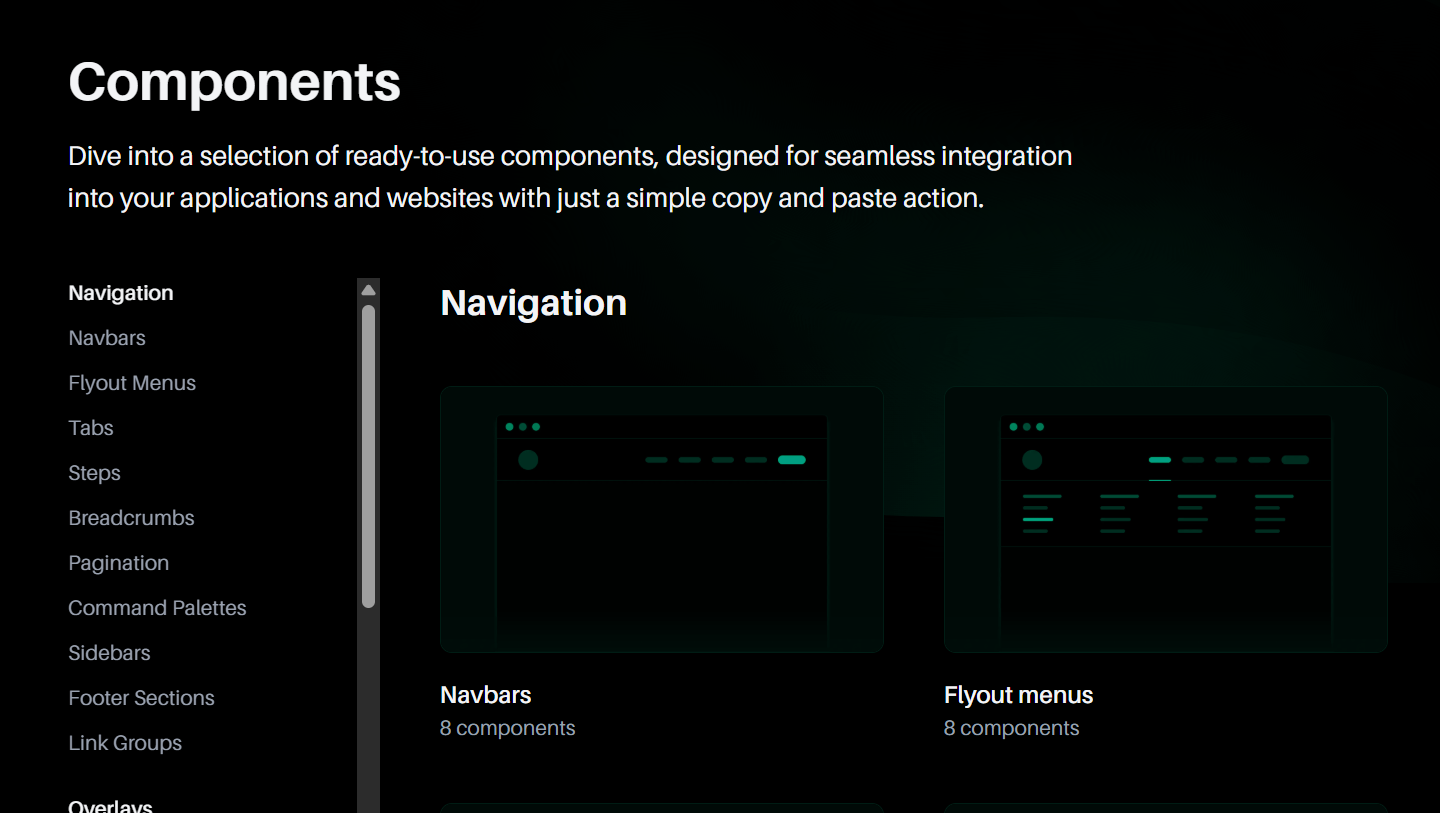Click the Flyout menus card title
Viewport: 1440px width, 813px height.
click(1019, 695)
